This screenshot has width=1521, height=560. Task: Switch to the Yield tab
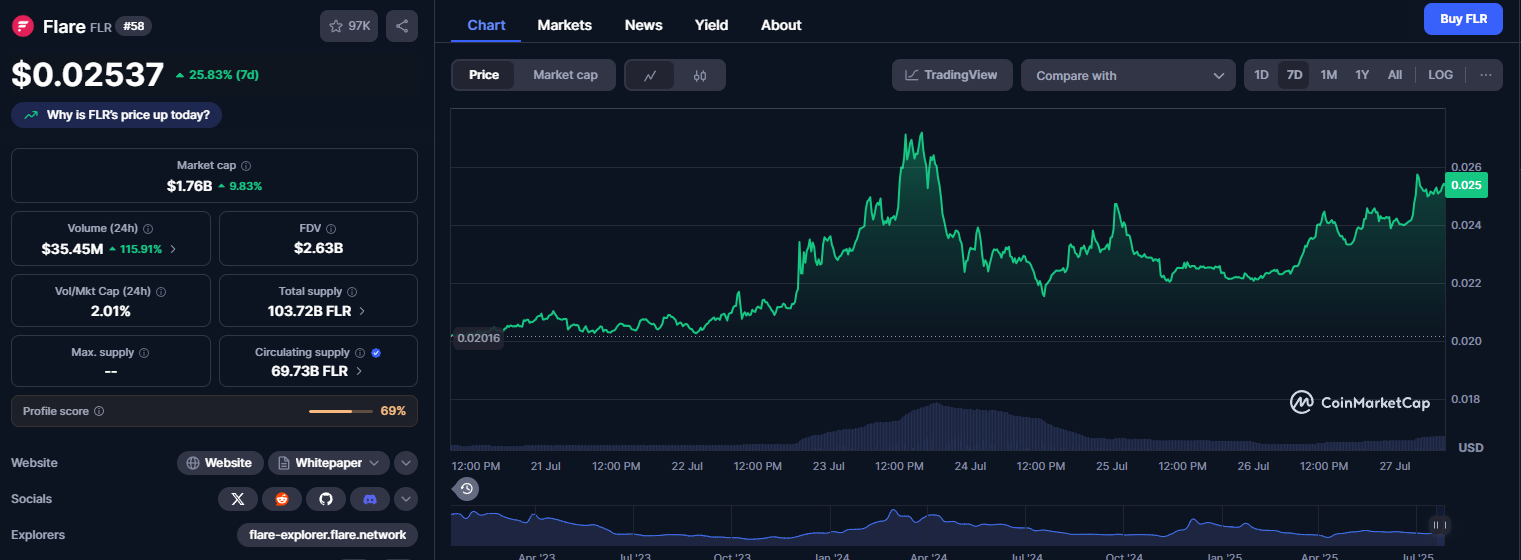point(711,25)
